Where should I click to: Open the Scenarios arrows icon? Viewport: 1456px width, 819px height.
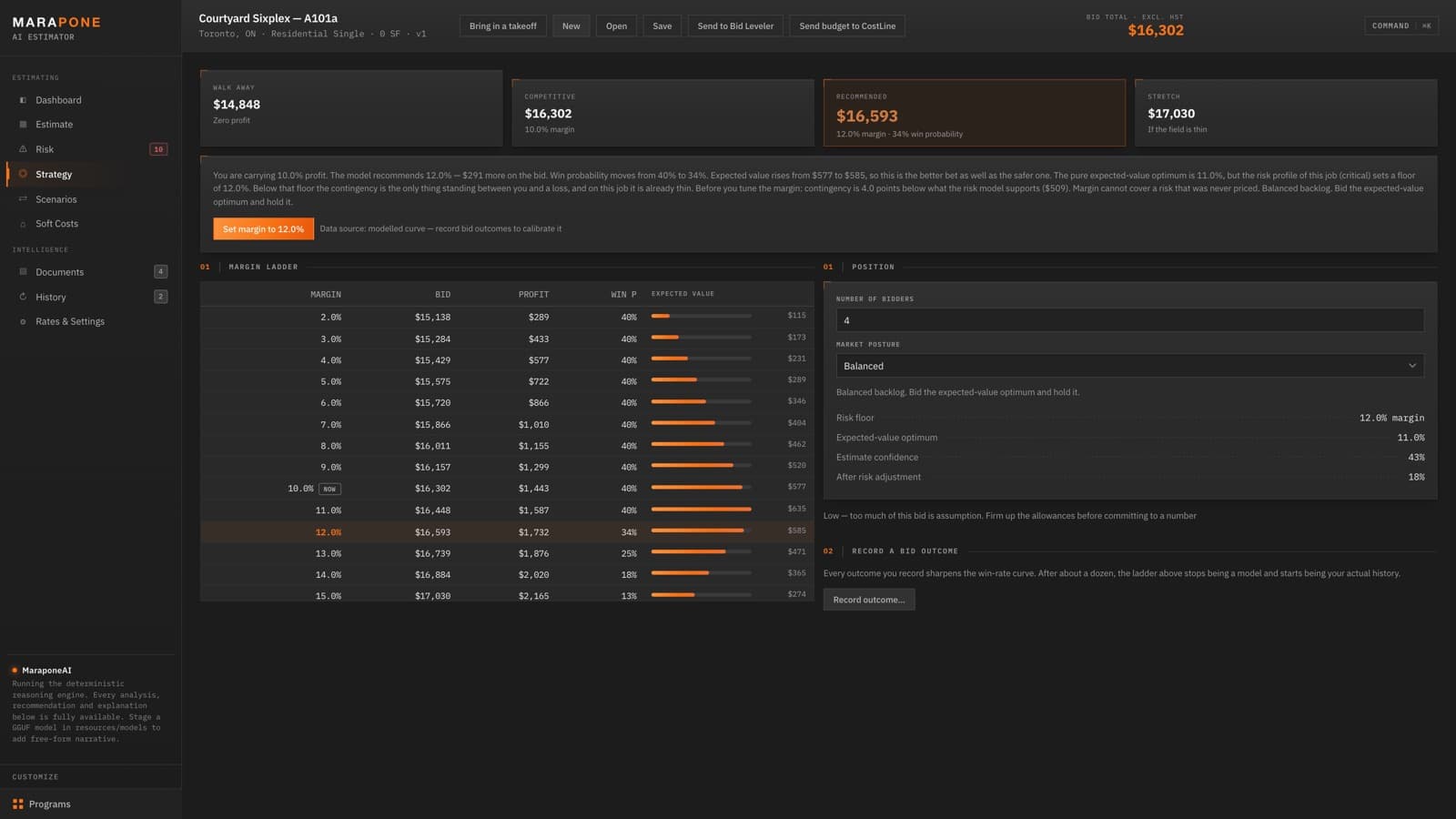click(23, 199)
